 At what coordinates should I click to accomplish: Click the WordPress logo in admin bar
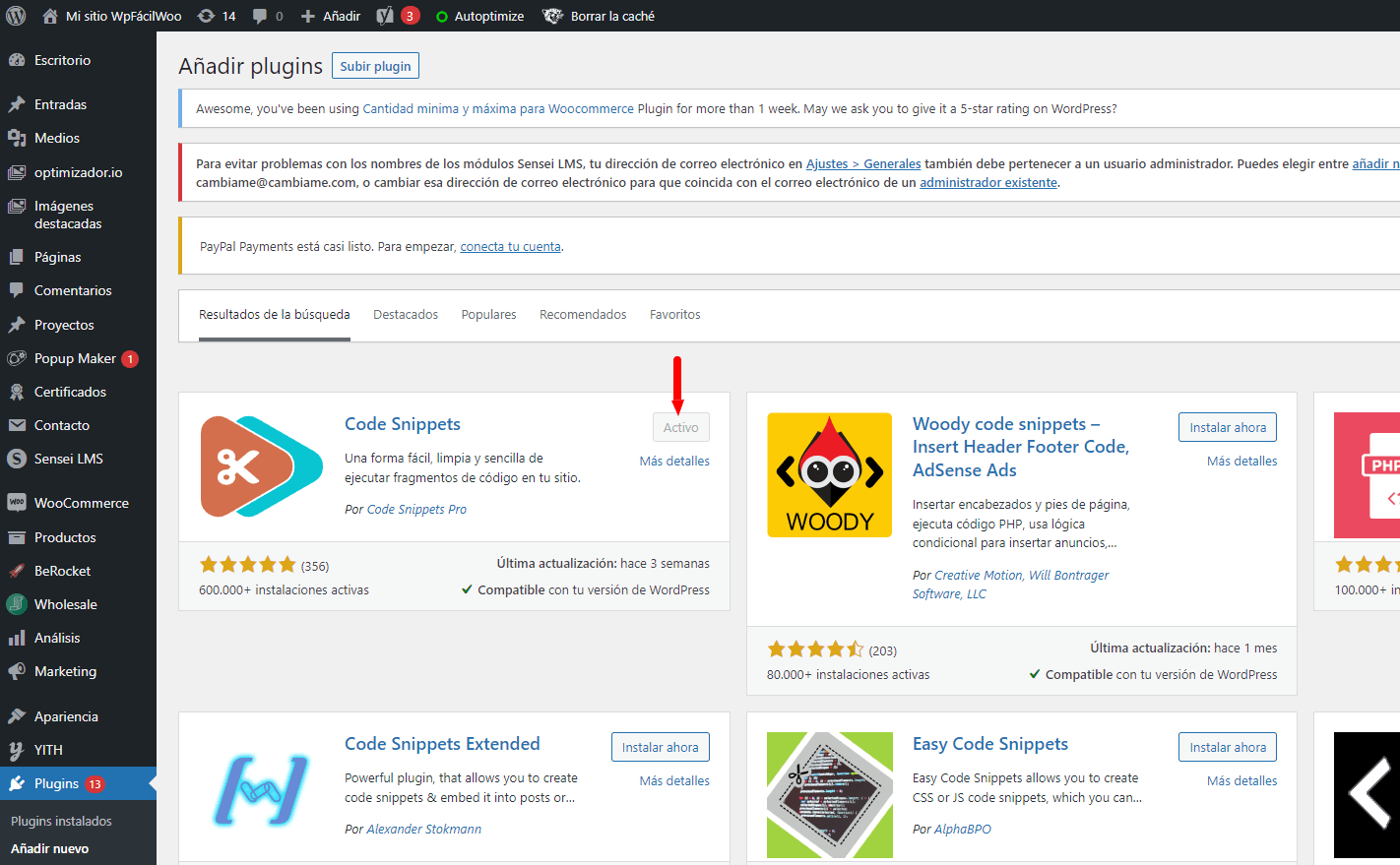pos(16,16)
